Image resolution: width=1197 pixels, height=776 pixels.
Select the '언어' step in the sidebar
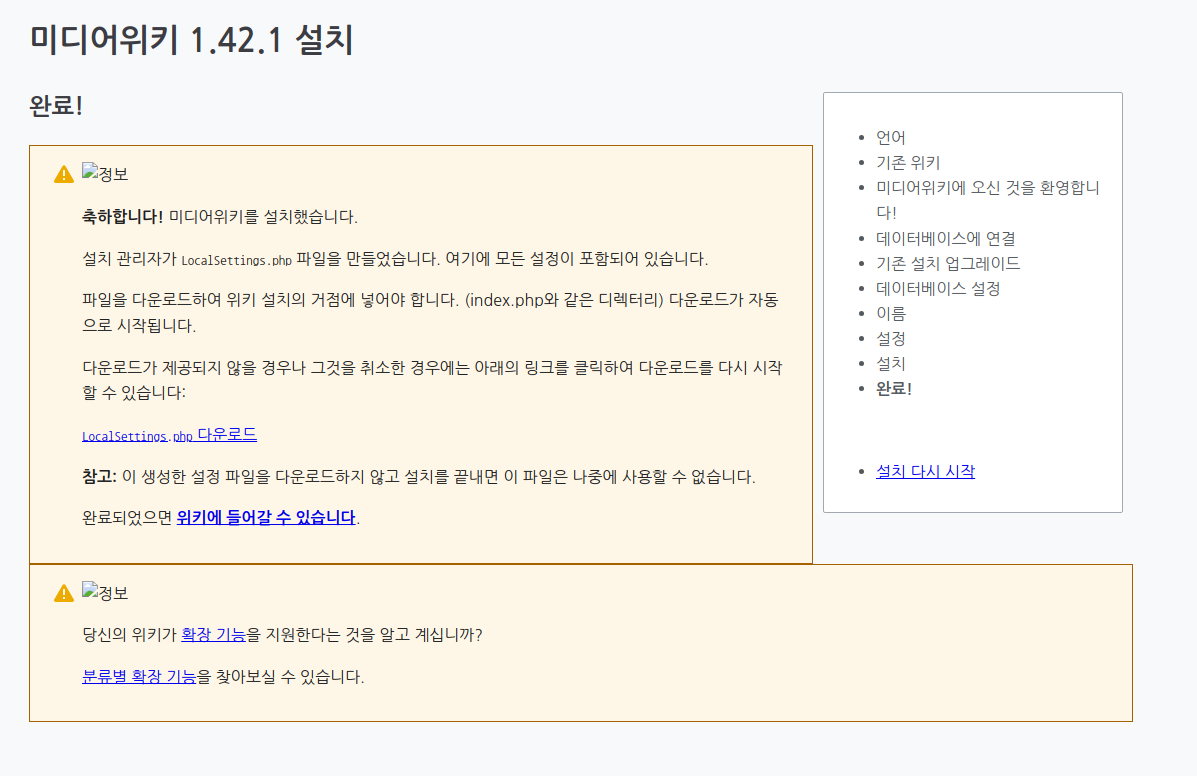[x=890, y=137]
